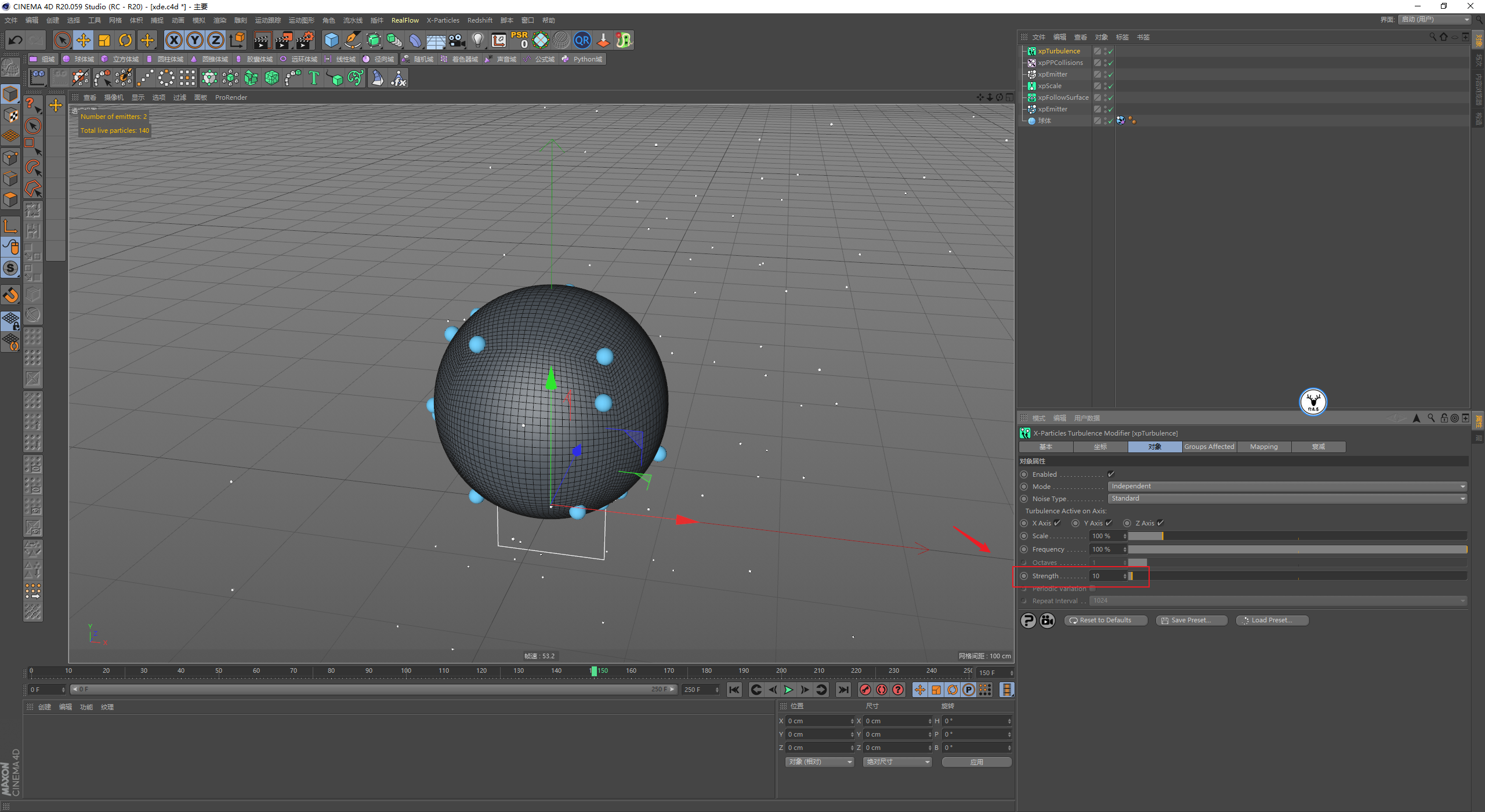Toggle the Y Axis checkbox

[1109, 523]
